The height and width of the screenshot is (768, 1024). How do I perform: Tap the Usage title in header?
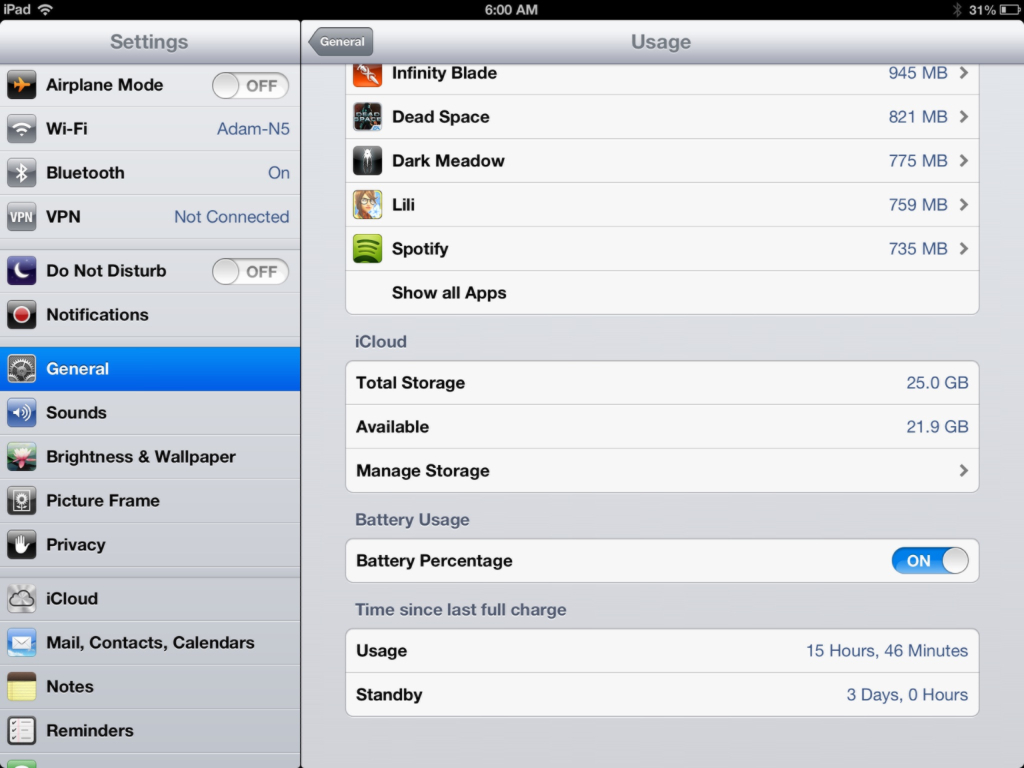(x=661, y=42)
